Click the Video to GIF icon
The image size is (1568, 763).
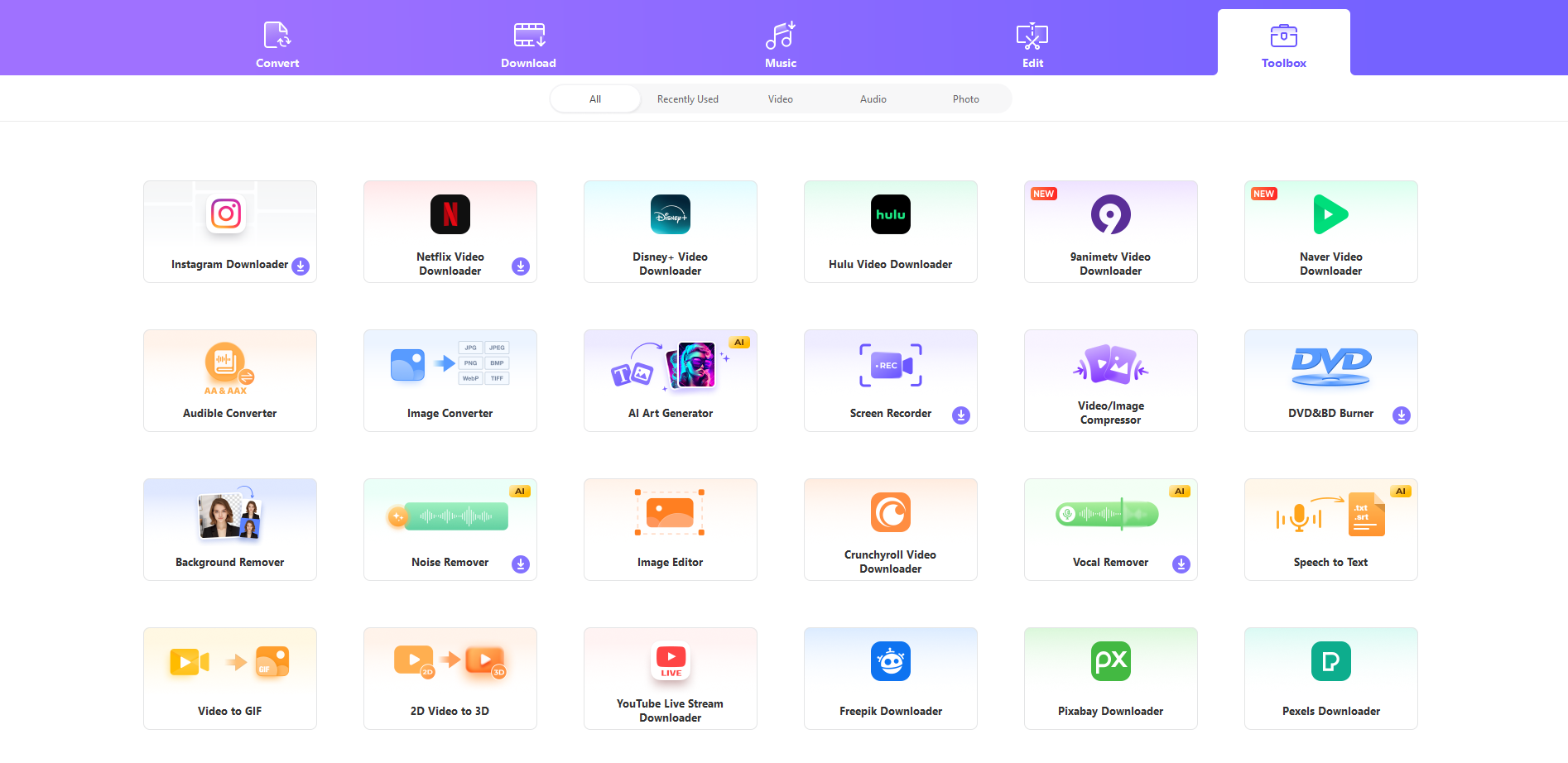pos(229,662)
